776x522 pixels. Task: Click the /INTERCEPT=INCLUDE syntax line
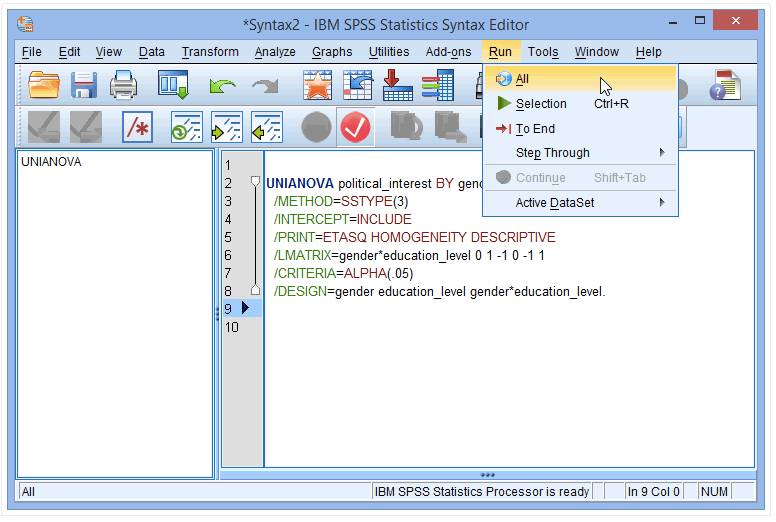pyautogui.click(x=342, y=219)
